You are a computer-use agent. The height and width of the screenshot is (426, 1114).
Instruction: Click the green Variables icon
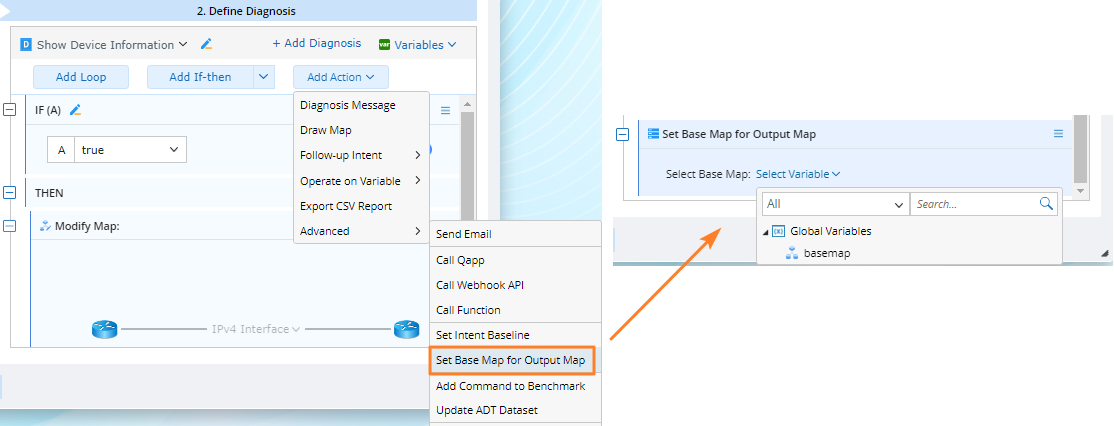(x=384, y=45)
